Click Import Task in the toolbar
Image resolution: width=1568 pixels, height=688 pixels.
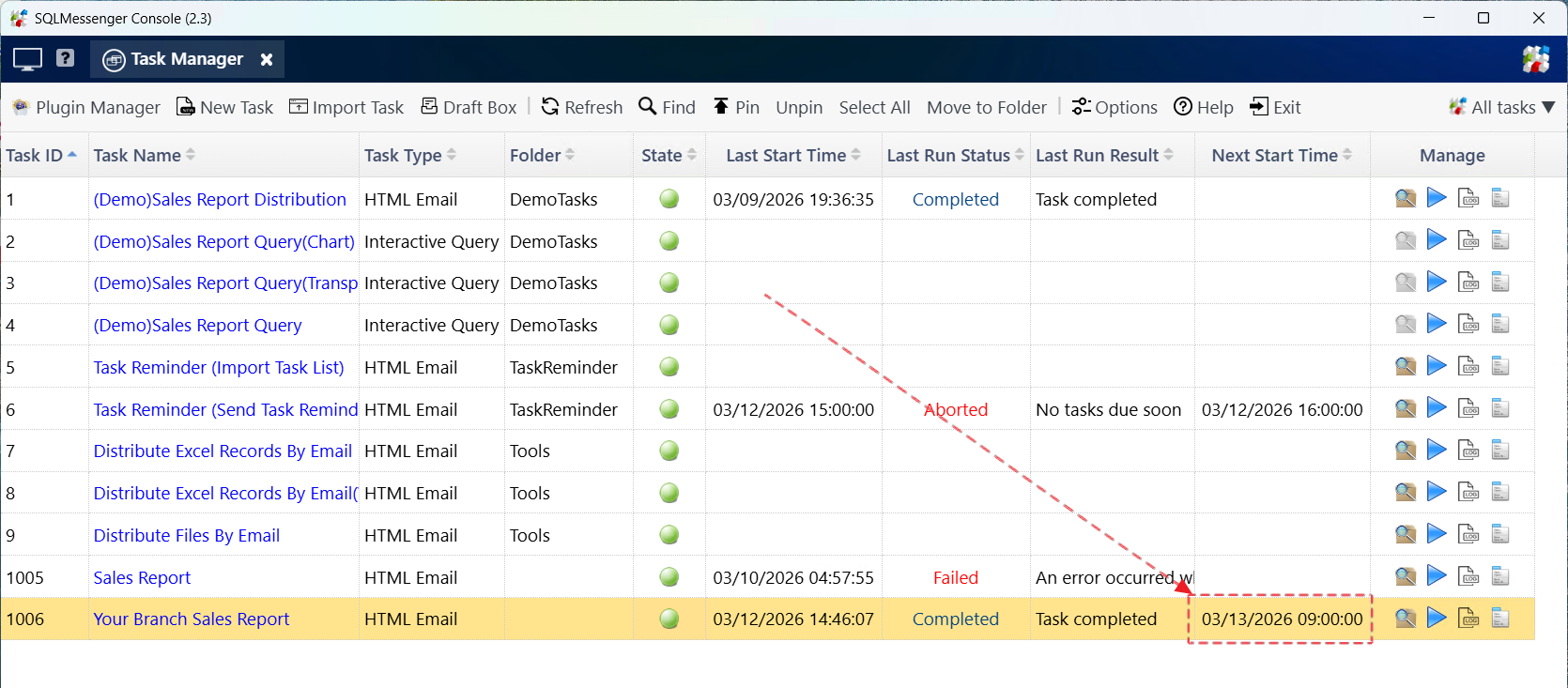click(x=346, y=107)
